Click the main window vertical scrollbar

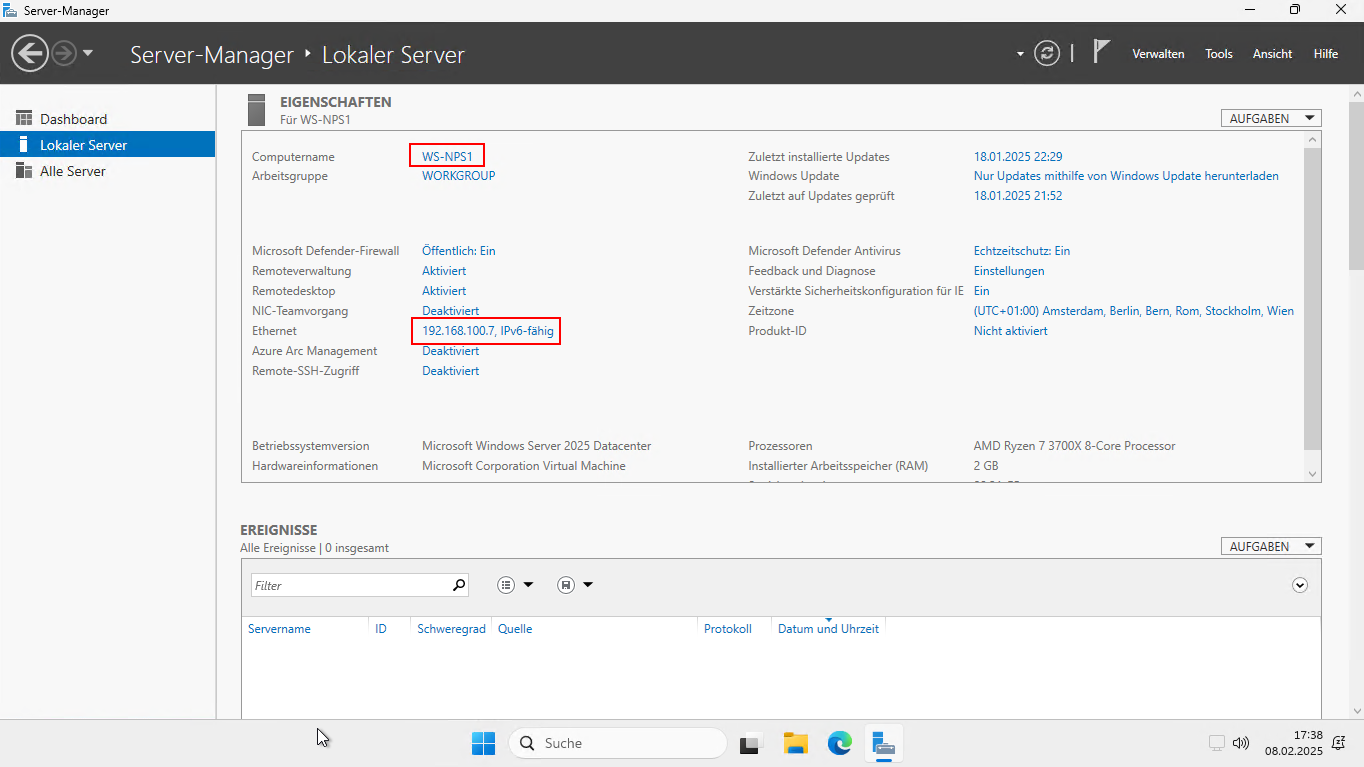[1356, 185]
